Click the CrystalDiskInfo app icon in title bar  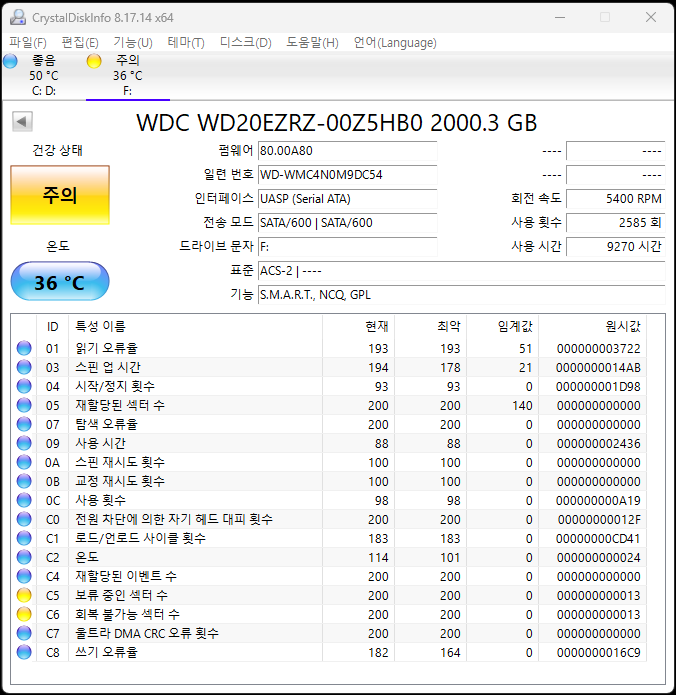[18, 17]
